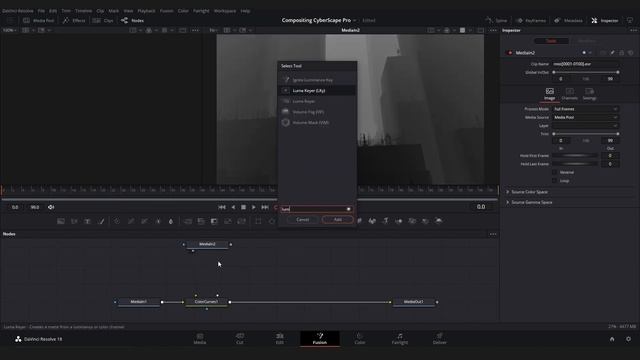Add the Renderer 3D tool from the toolbar
640x360 pixels.
pyautogui.click(x=439, y=221)
